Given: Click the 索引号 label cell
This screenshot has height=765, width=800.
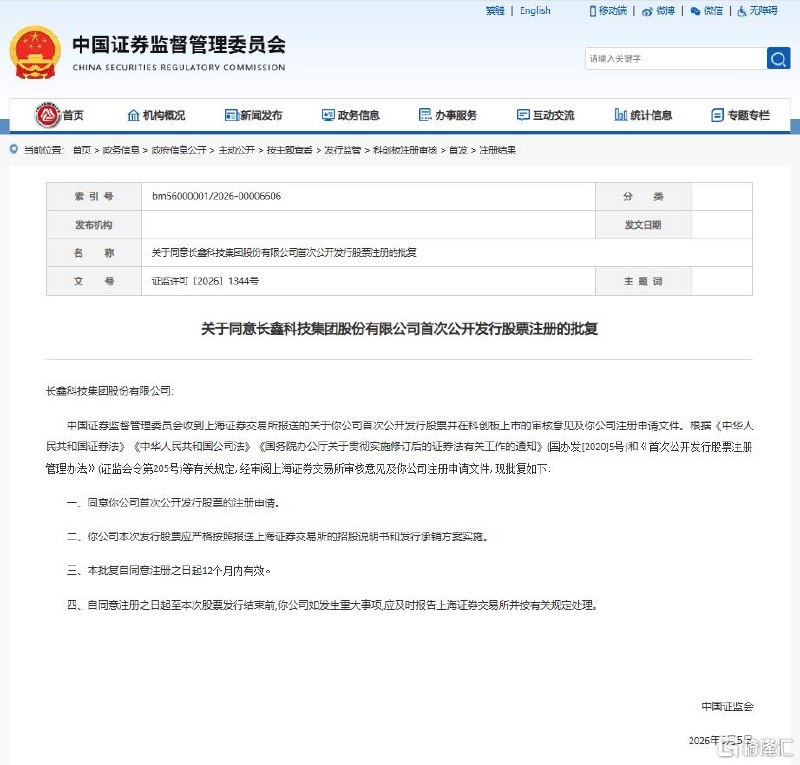Looking at the screenshot, I should [x=94, y=196].
